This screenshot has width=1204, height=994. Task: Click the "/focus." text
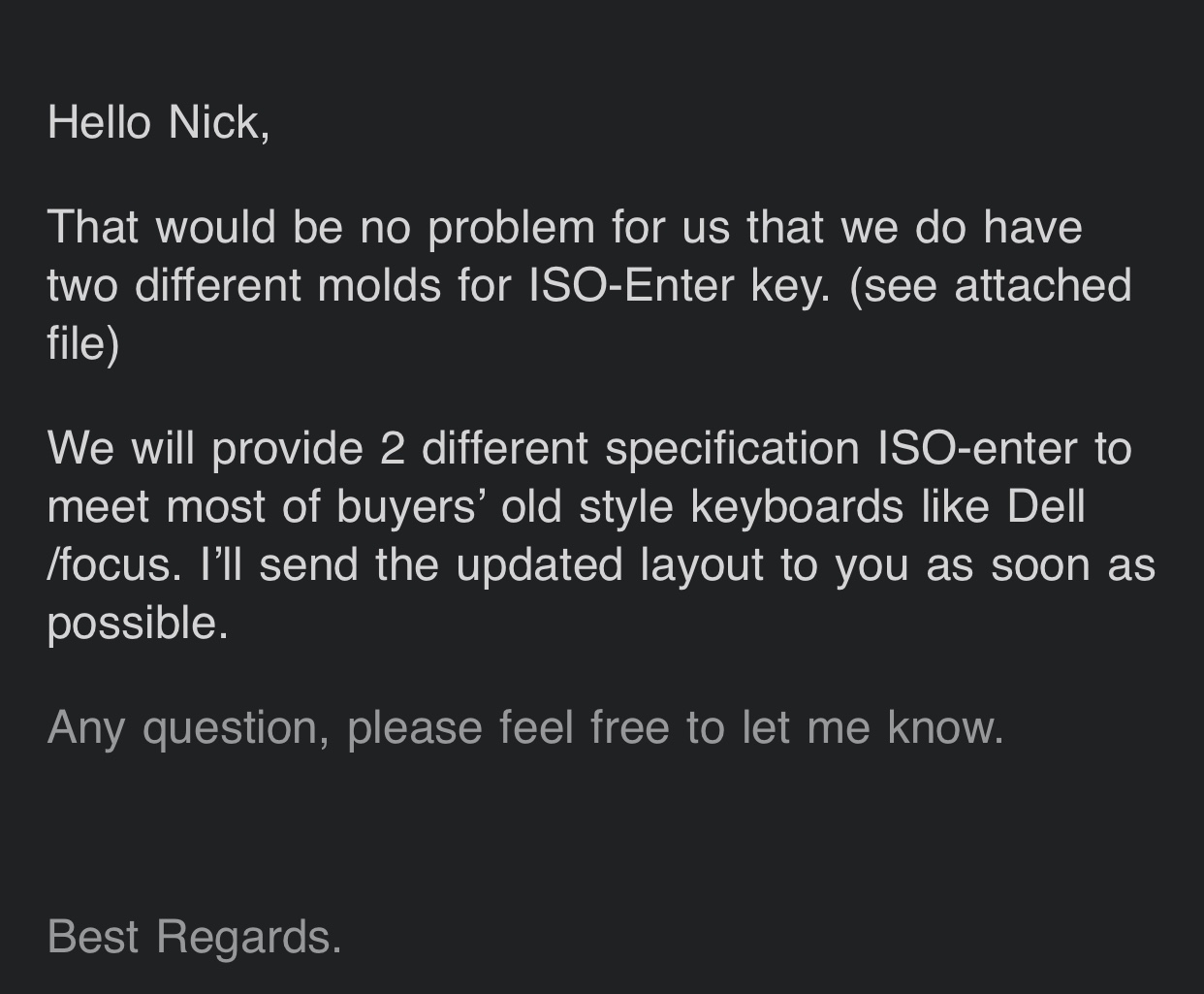click(x=113, y=564)
